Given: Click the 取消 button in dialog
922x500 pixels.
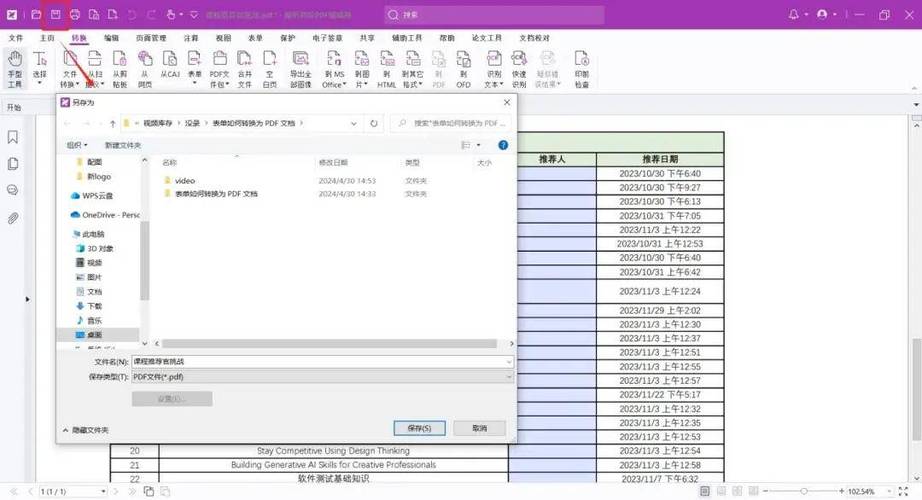Looking at the screenshot, I should click(x=479, y=428).
